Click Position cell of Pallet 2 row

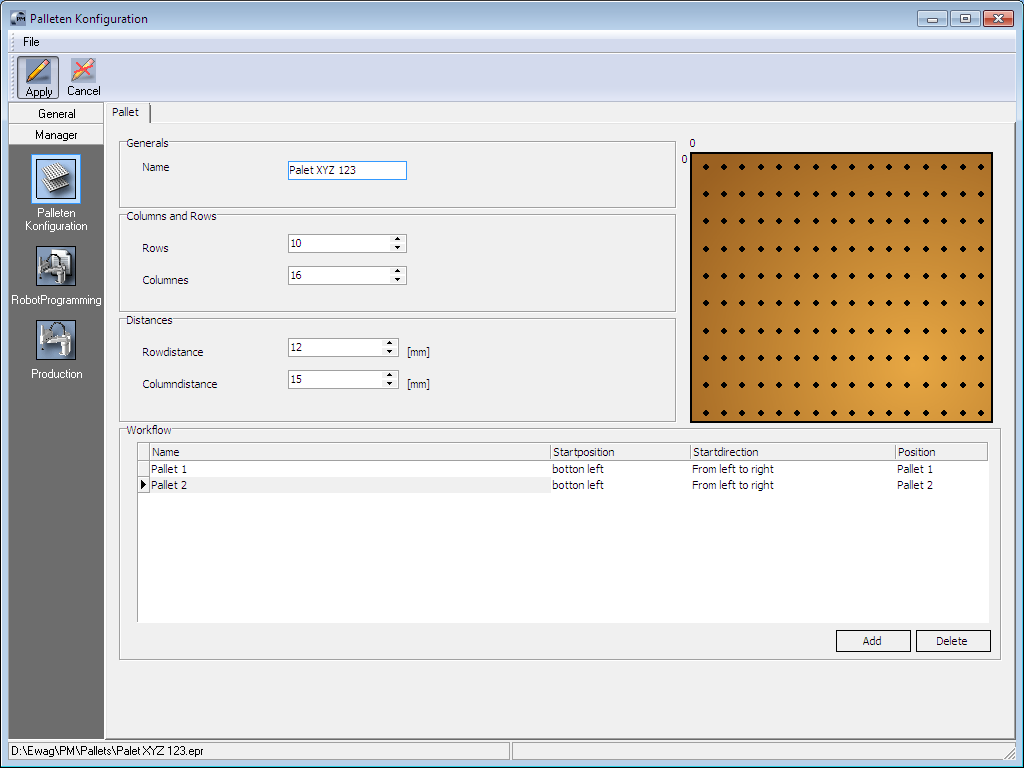click(941, 485)
